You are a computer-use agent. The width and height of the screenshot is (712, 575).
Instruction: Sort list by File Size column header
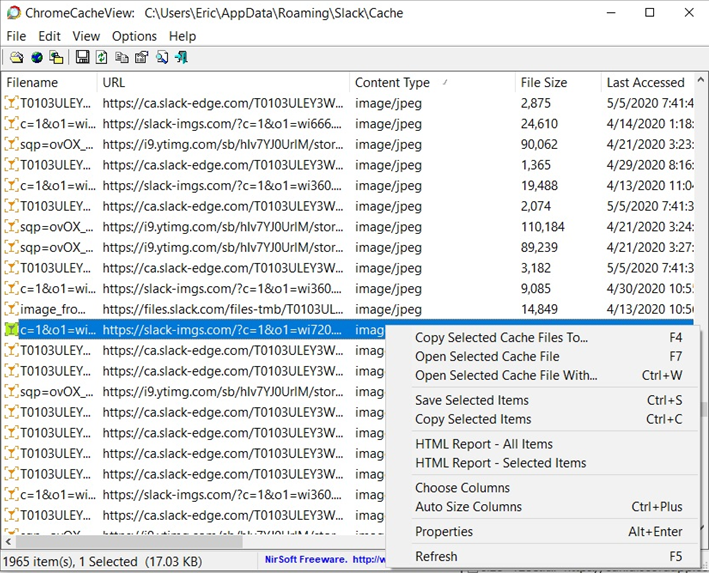(x=543, y=83)
